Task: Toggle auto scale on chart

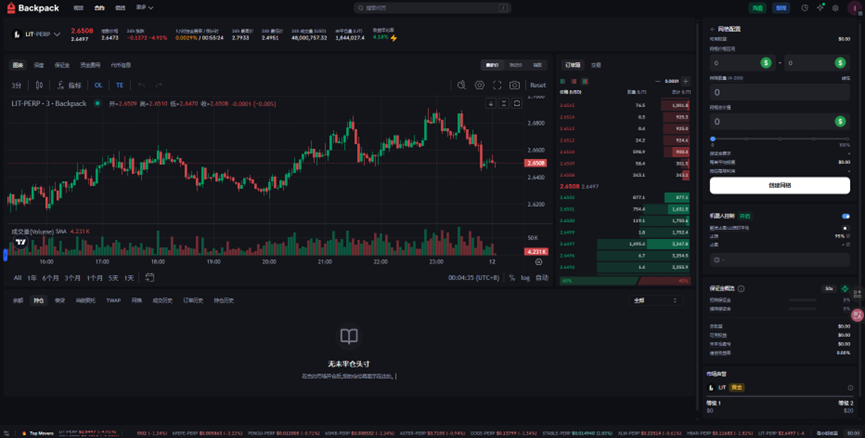Action: [x=542, y=277]
